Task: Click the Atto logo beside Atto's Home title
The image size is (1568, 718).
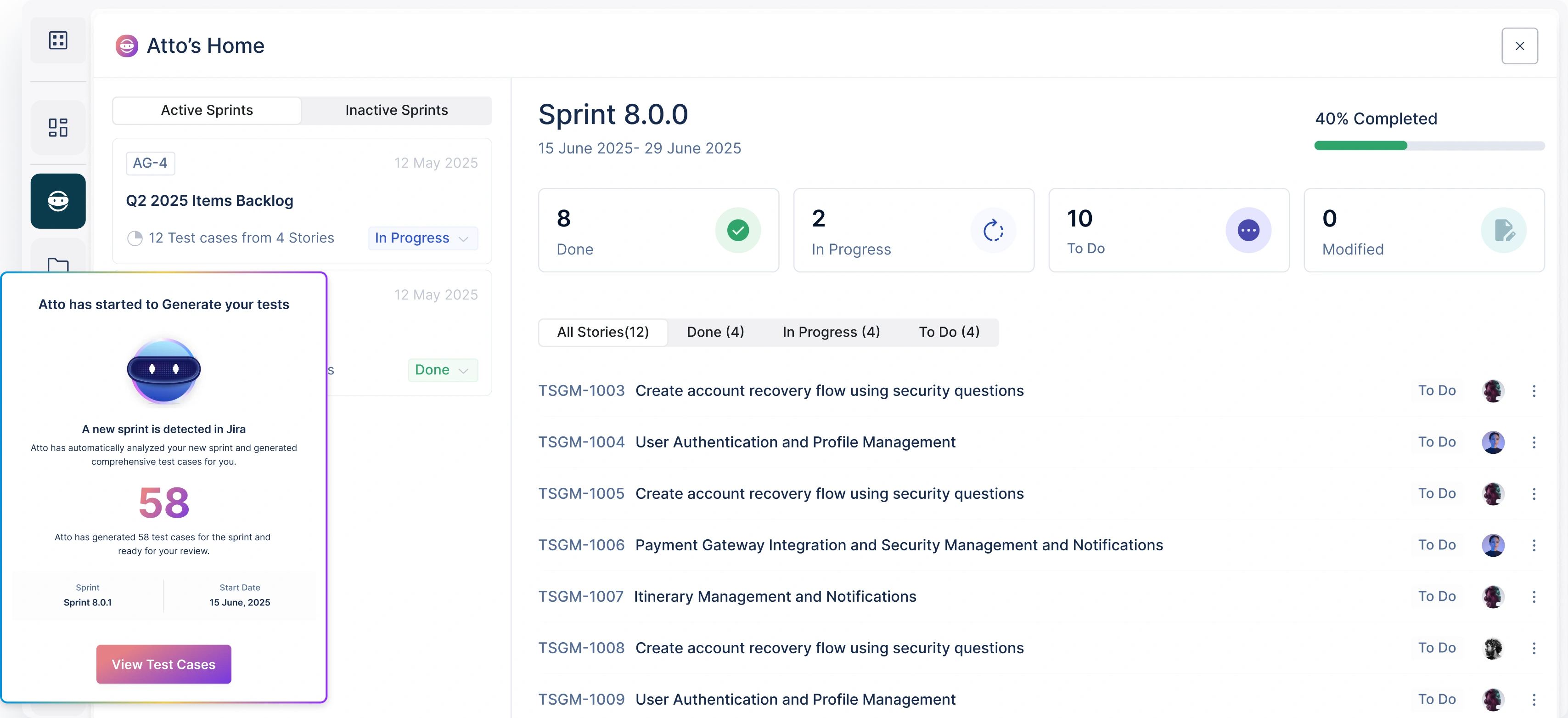Action: [127, 45]
